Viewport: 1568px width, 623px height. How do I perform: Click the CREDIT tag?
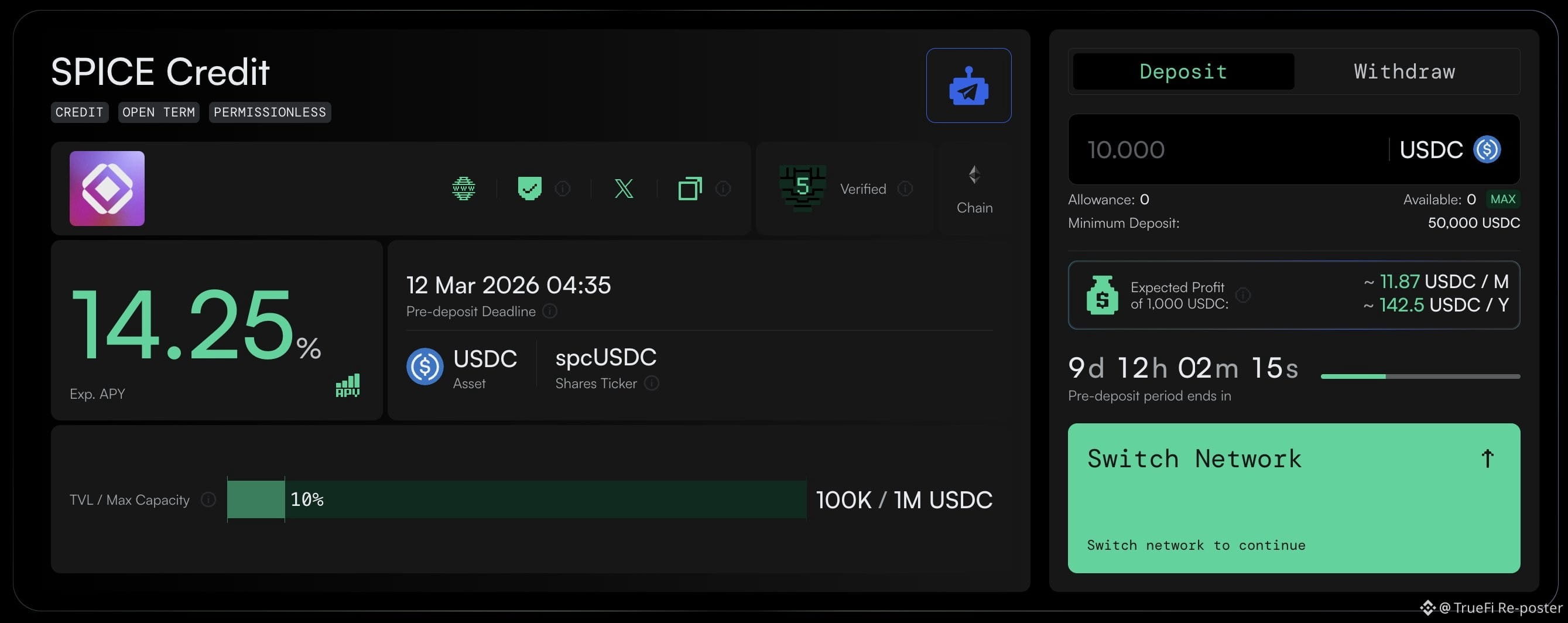click(79, 112)
